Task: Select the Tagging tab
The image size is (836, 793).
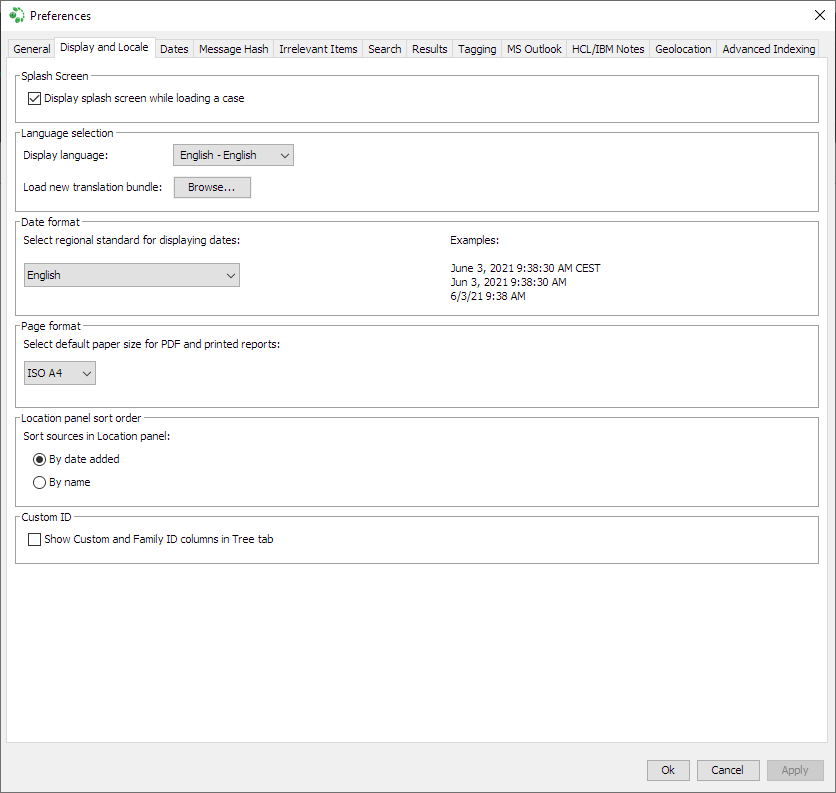Action: (476, 48)
